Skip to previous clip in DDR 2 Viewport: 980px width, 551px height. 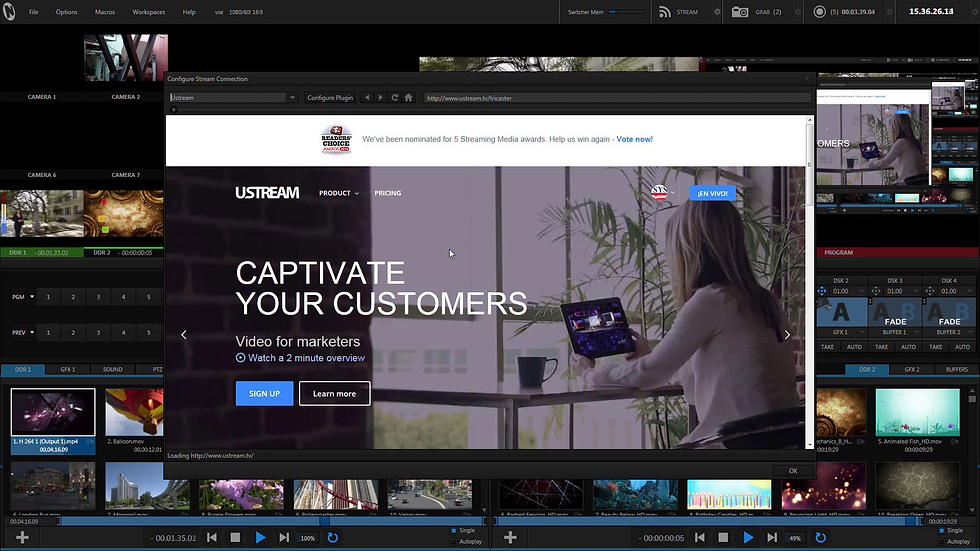700,537
